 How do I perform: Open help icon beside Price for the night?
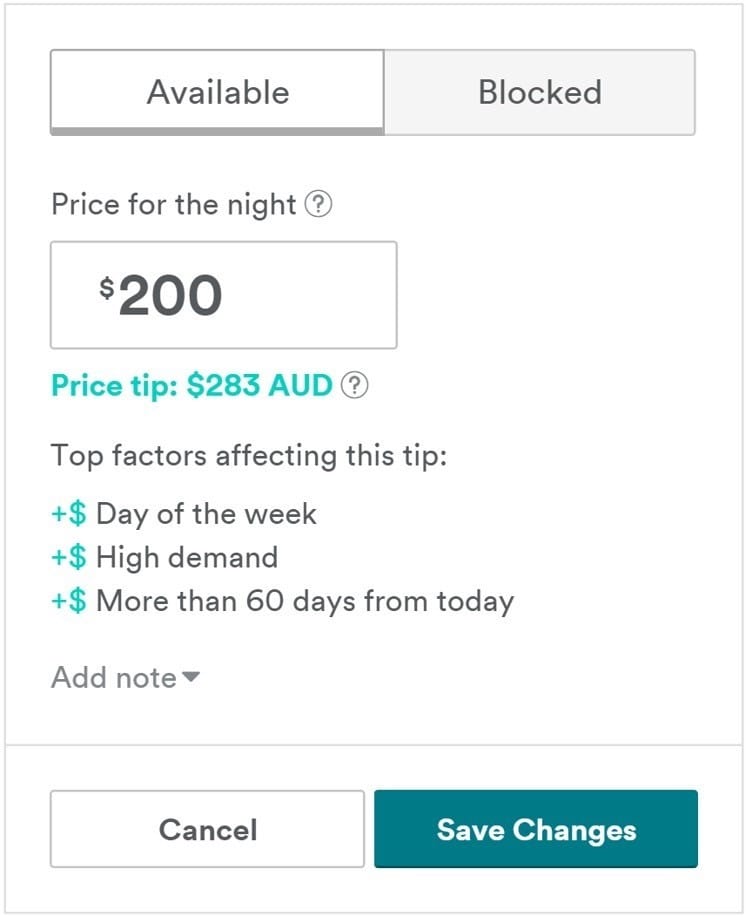(x=318, y=205)
